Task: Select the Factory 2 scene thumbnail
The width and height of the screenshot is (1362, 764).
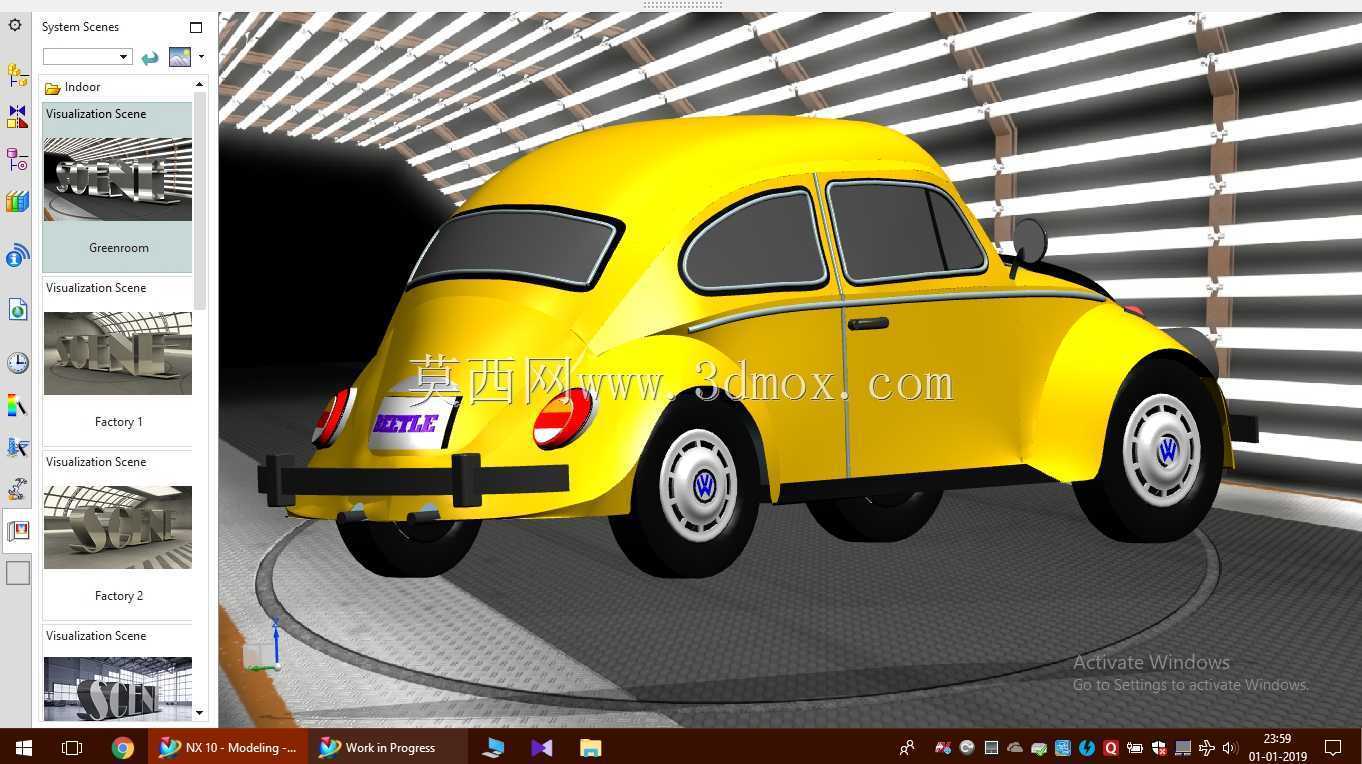Action: 117,527
